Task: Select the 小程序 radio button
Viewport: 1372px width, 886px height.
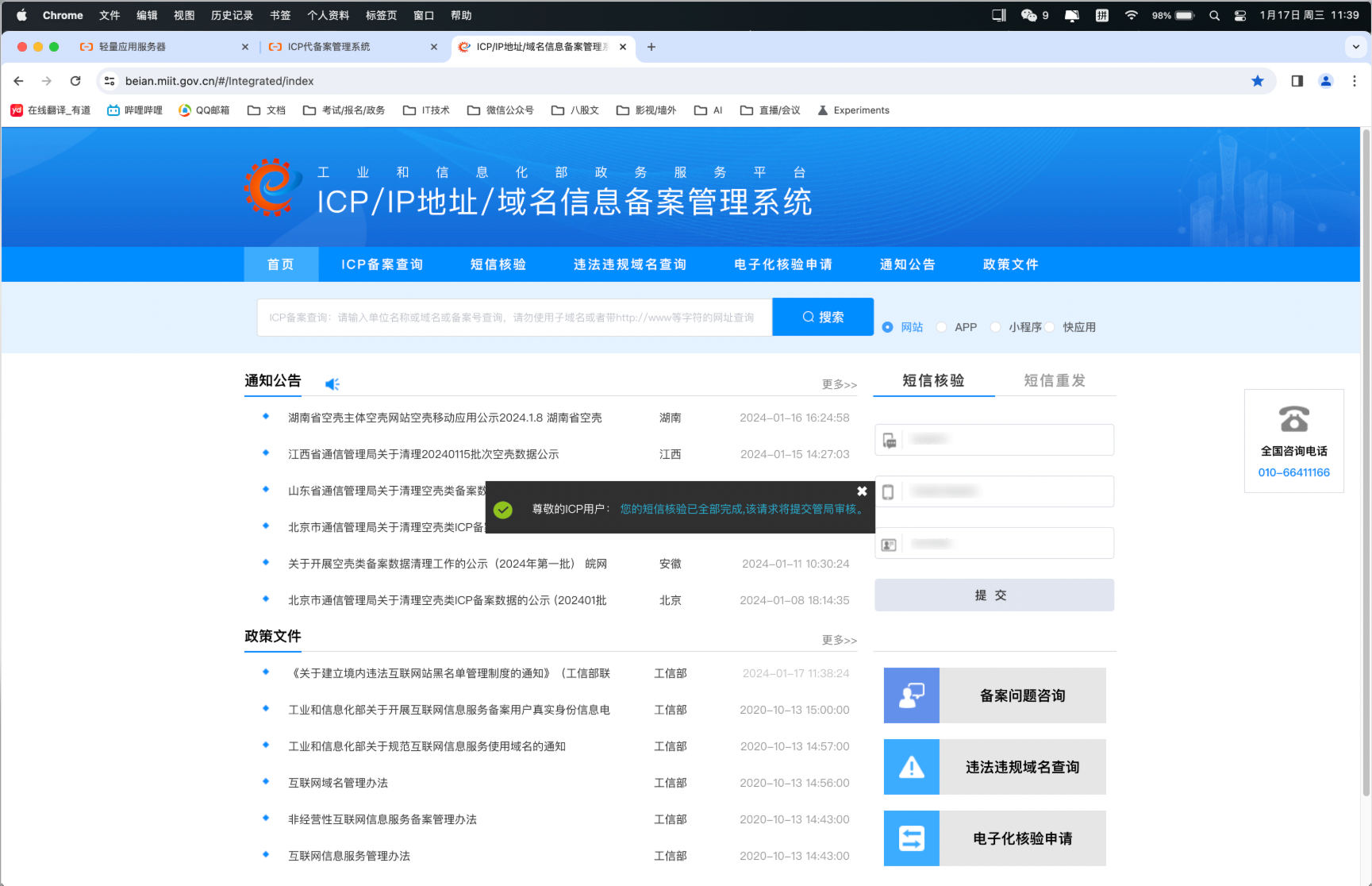Action: 996,327
